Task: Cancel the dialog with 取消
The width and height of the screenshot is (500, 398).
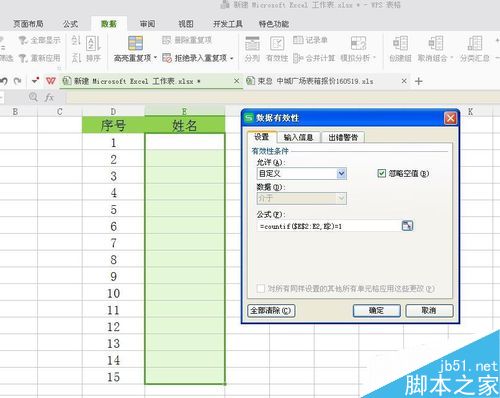Action: click(429, 311)
